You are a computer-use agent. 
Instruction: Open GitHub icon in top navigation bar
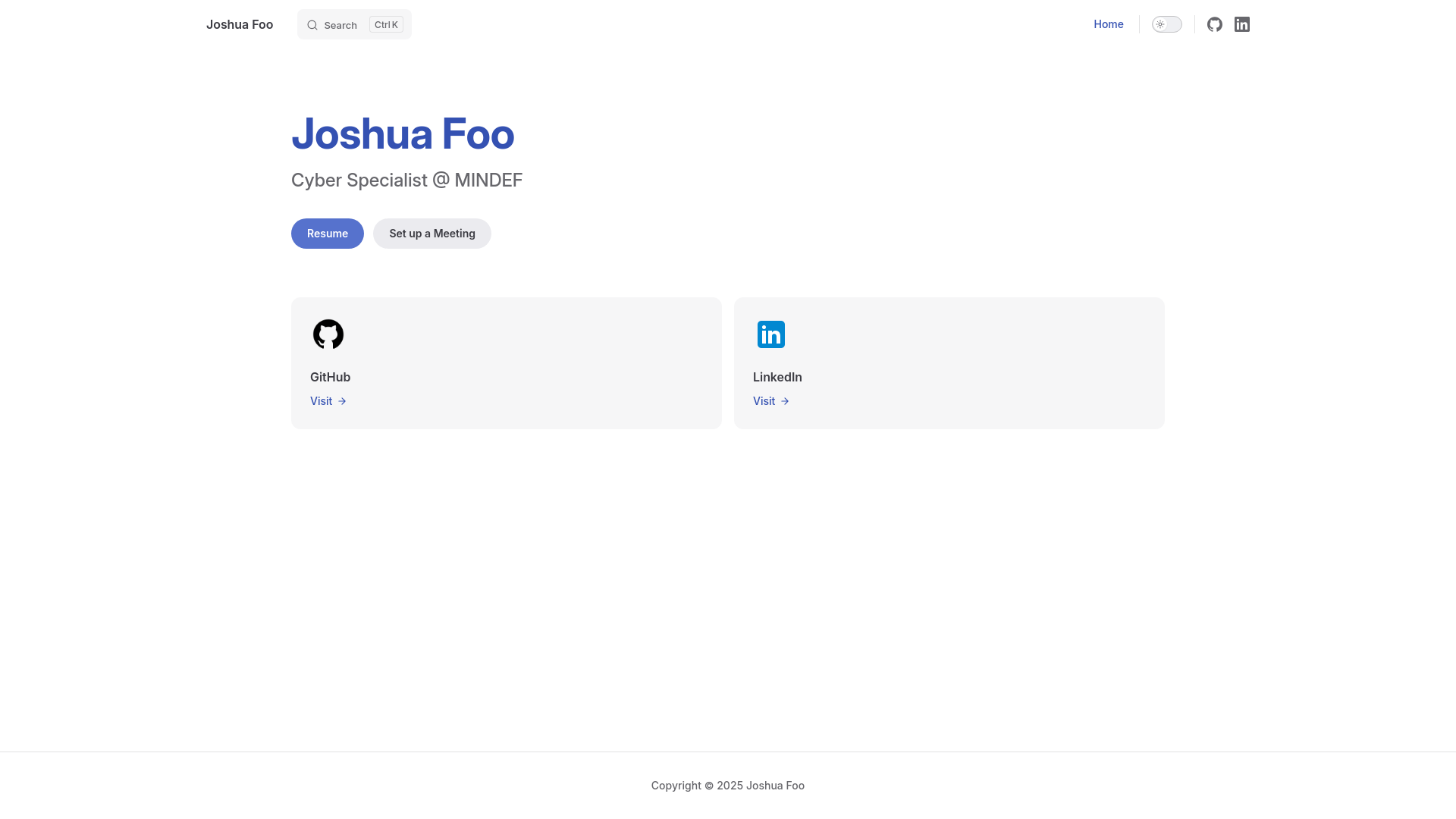(x=1215, y=24)
